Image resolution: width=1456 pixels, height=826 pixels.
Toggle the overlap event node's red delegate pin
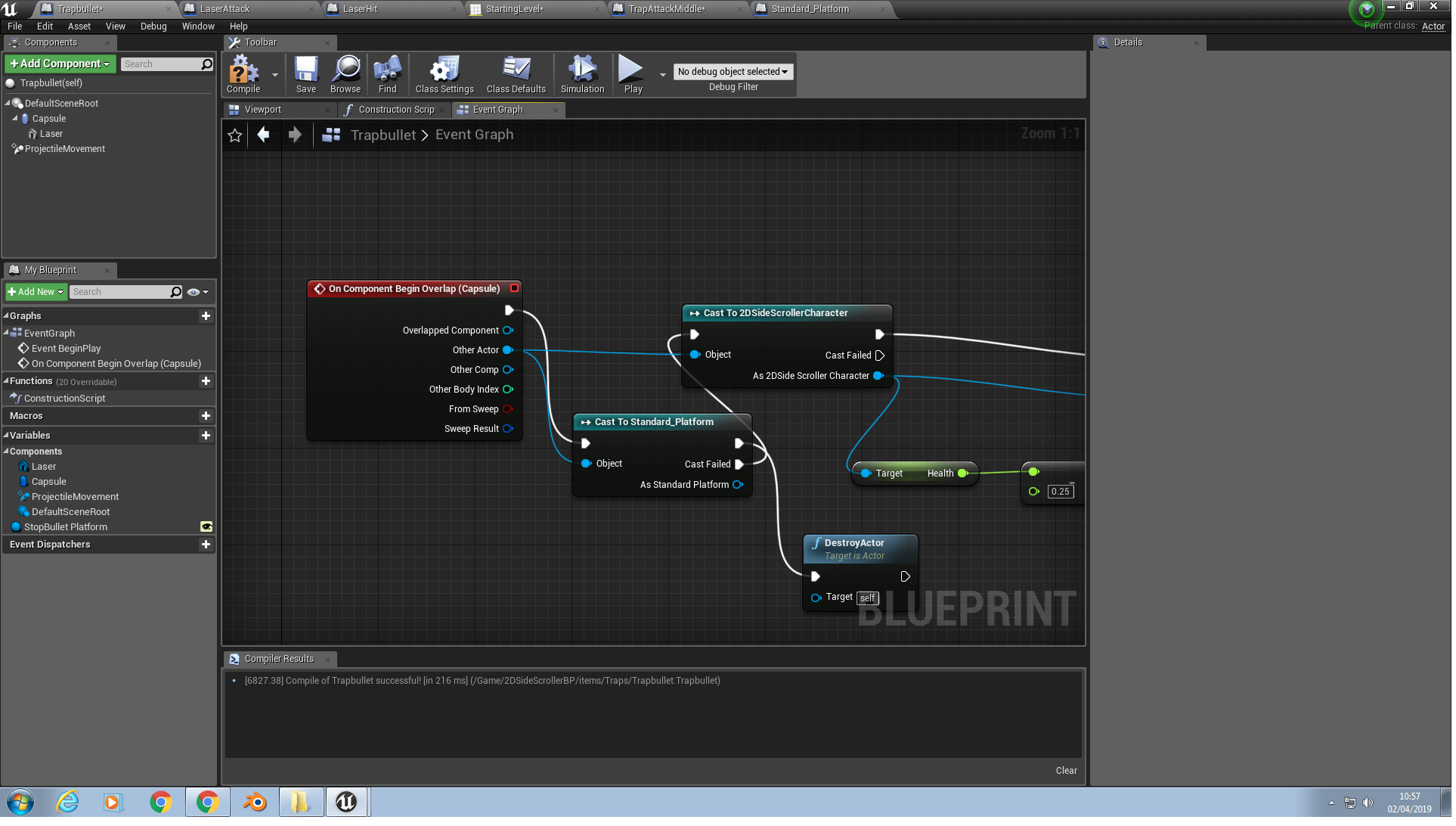pyautogui.click(x=516, y=289)
